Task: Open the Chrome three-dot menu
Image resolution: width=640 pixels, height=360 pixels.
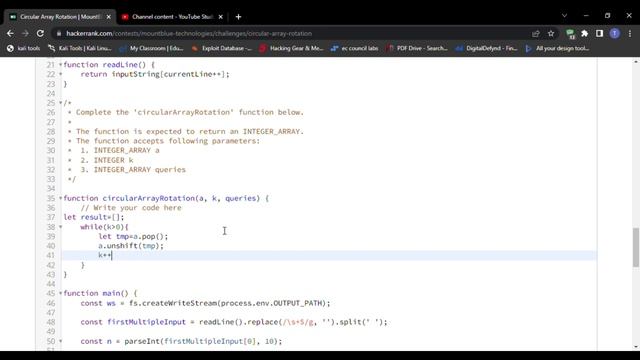Action: [x=630, y=33]
